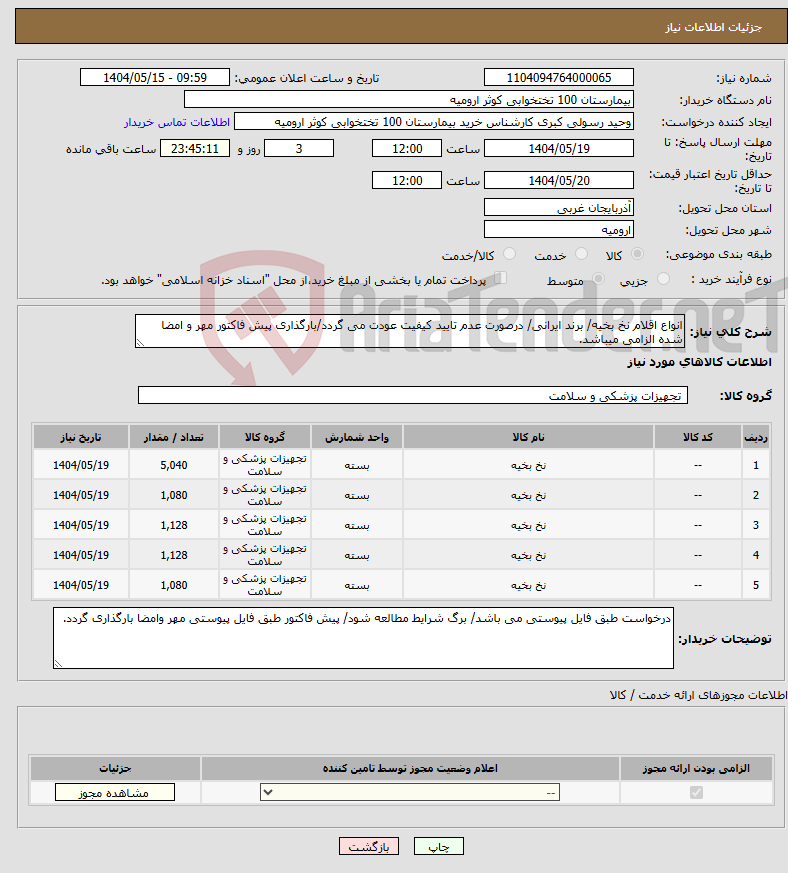Click the resize handle of توضیحات خریدار box
Image resolution: width=788 pixels, height=873 pixels.
58,664
